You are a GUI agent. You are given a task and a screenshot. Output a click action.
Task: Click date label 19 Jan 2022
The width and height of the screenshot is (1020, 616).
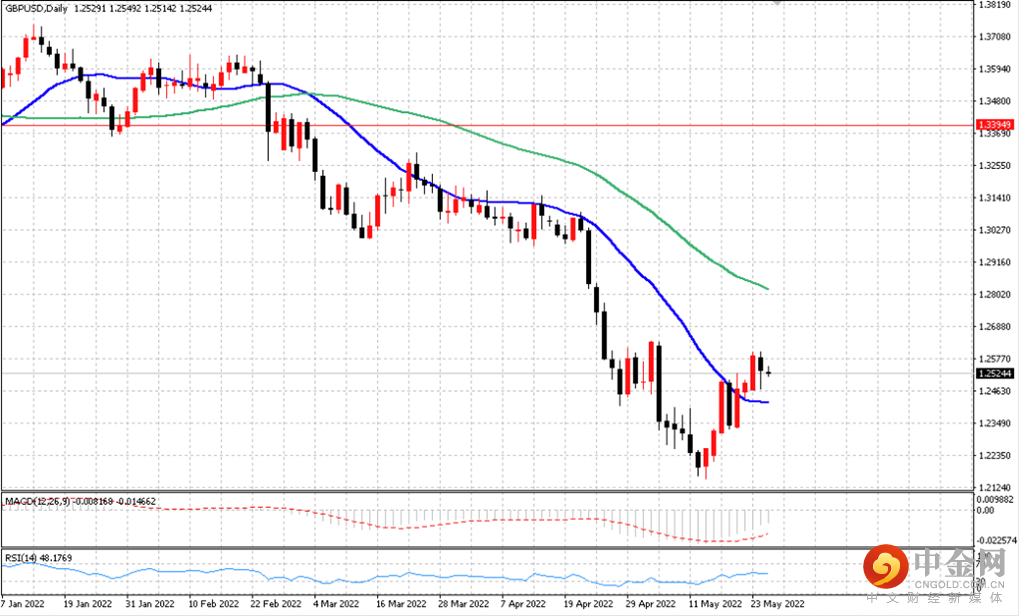click(87, 604)
